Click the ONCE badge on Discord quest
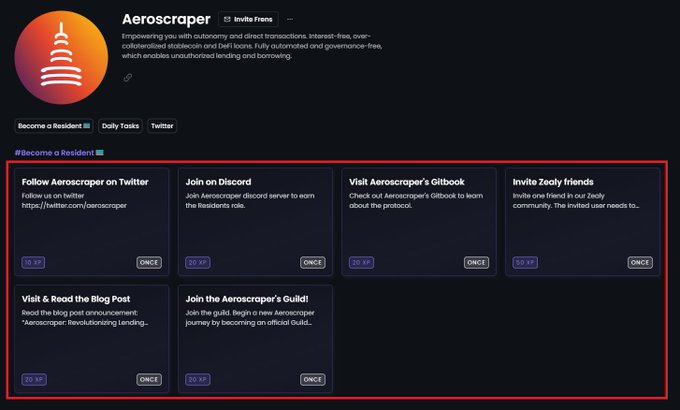Screen dimensions: 680x410 (313, 262)
